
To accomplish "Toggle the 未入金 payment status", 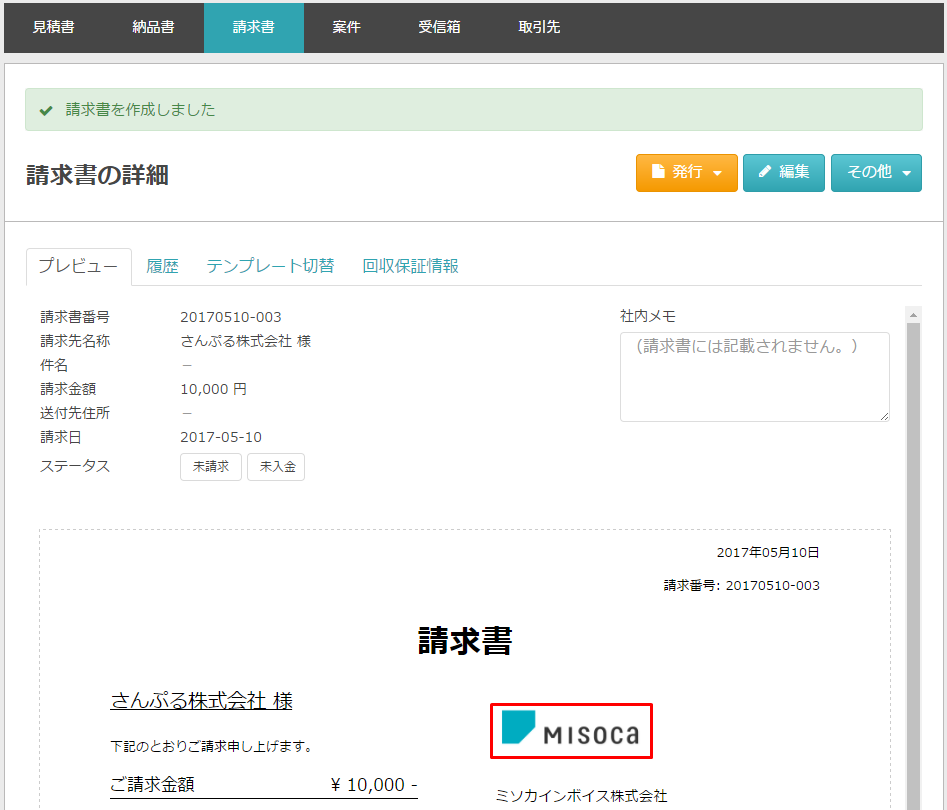I will (x=276, y=467).
